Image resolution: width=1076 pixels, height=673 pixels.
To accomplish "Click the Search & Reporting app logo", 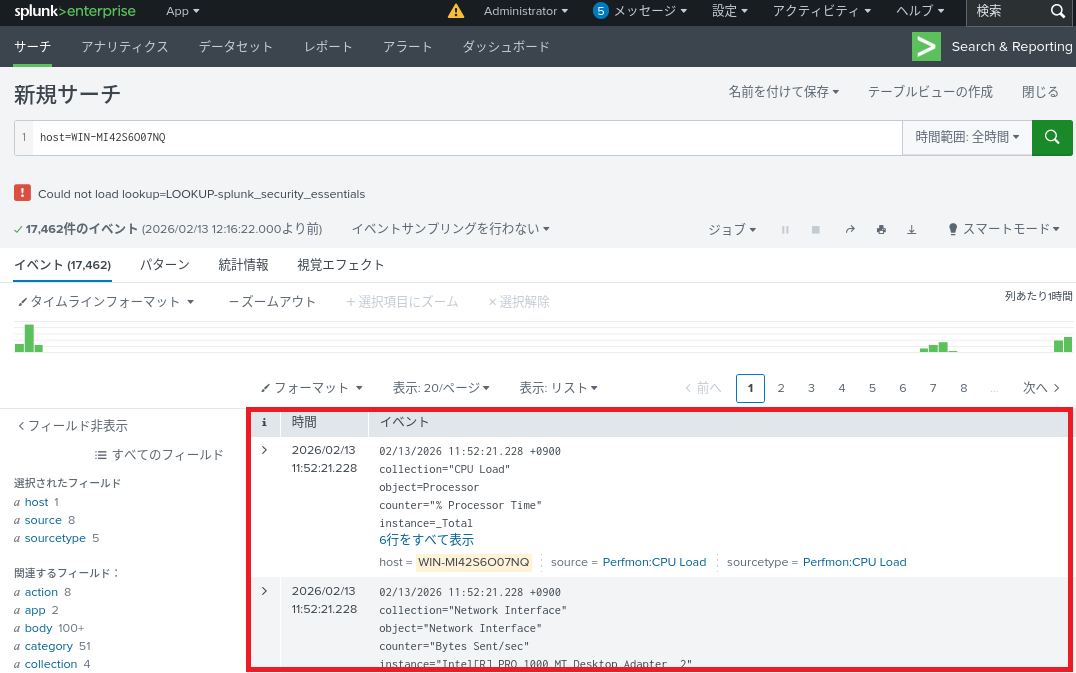I will click(x=926, y=47).
